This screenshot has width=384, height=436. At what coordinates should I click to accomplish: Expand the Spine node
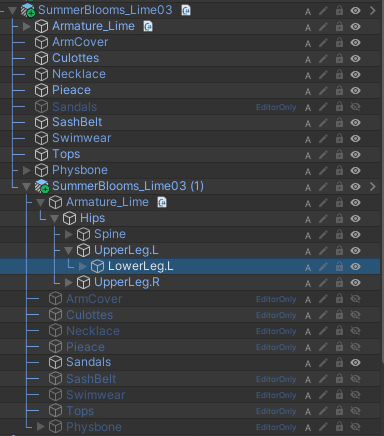pyautogui.click(x=69, y=234)
